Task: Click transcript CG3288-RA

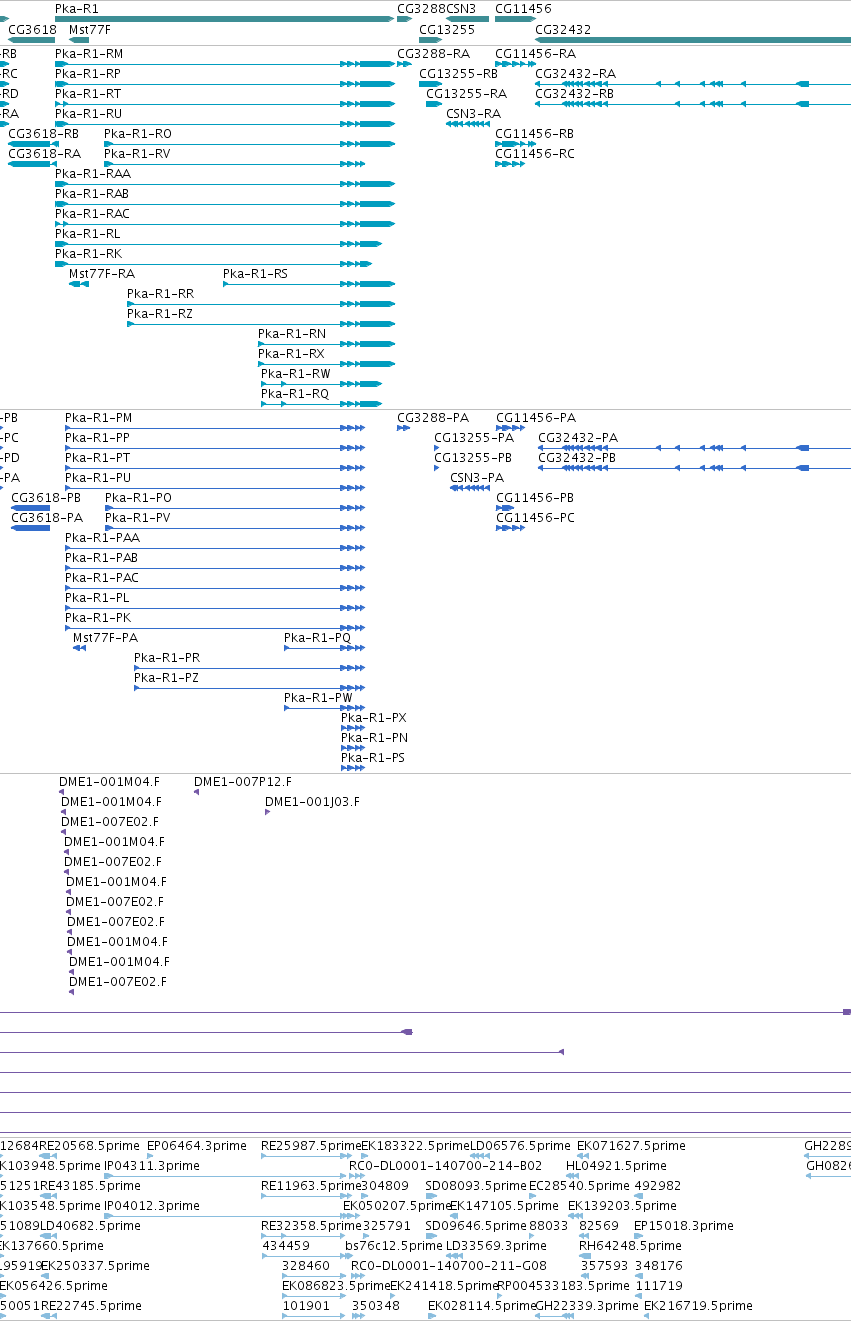Action: coord(433,54)
